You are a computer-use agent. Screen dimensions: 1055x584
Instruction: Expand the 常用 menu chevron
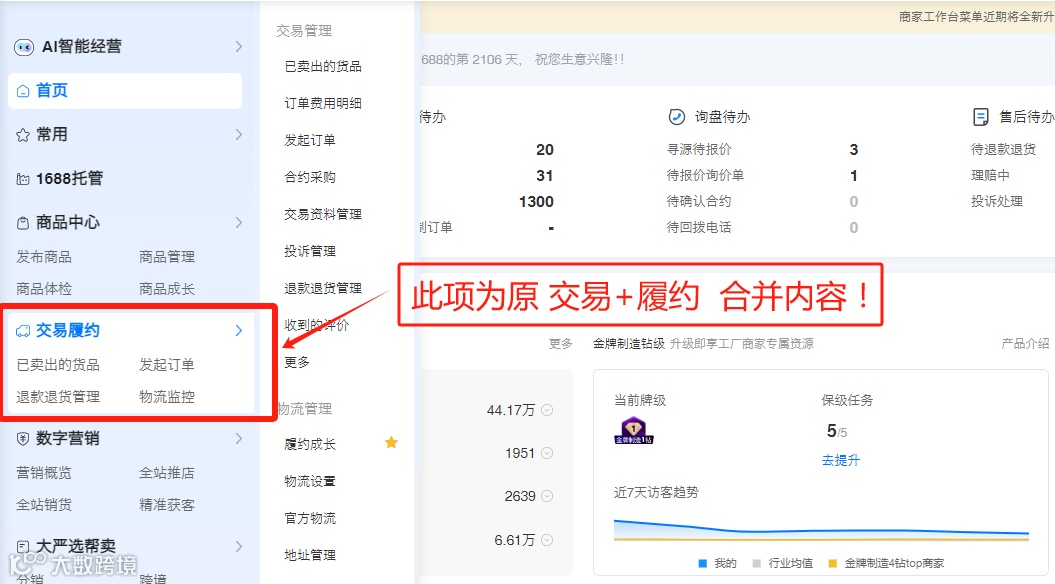pyautogui.click(x=239, y=135)
